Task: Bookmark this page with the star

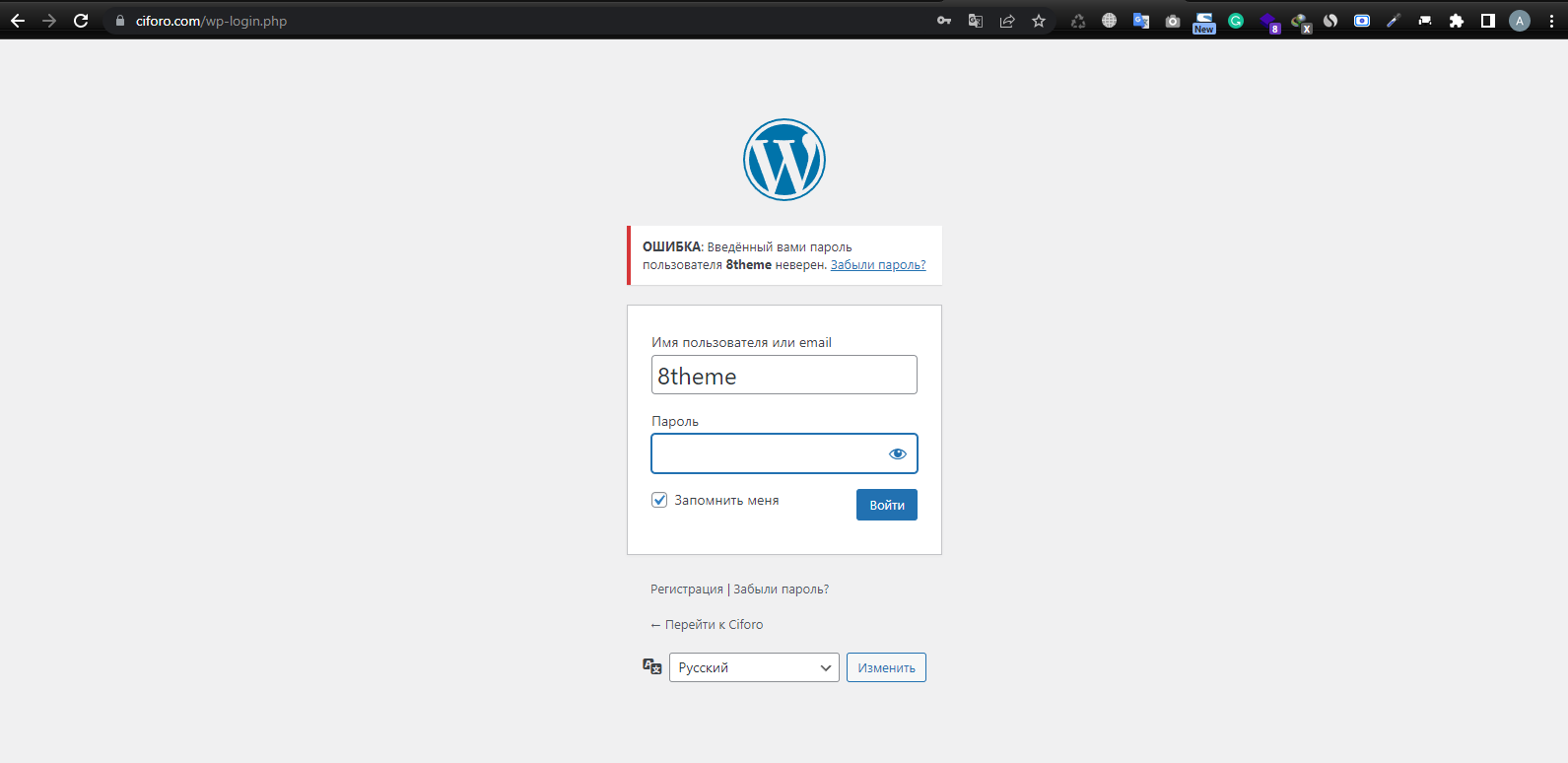Action: coord(1039,21)
